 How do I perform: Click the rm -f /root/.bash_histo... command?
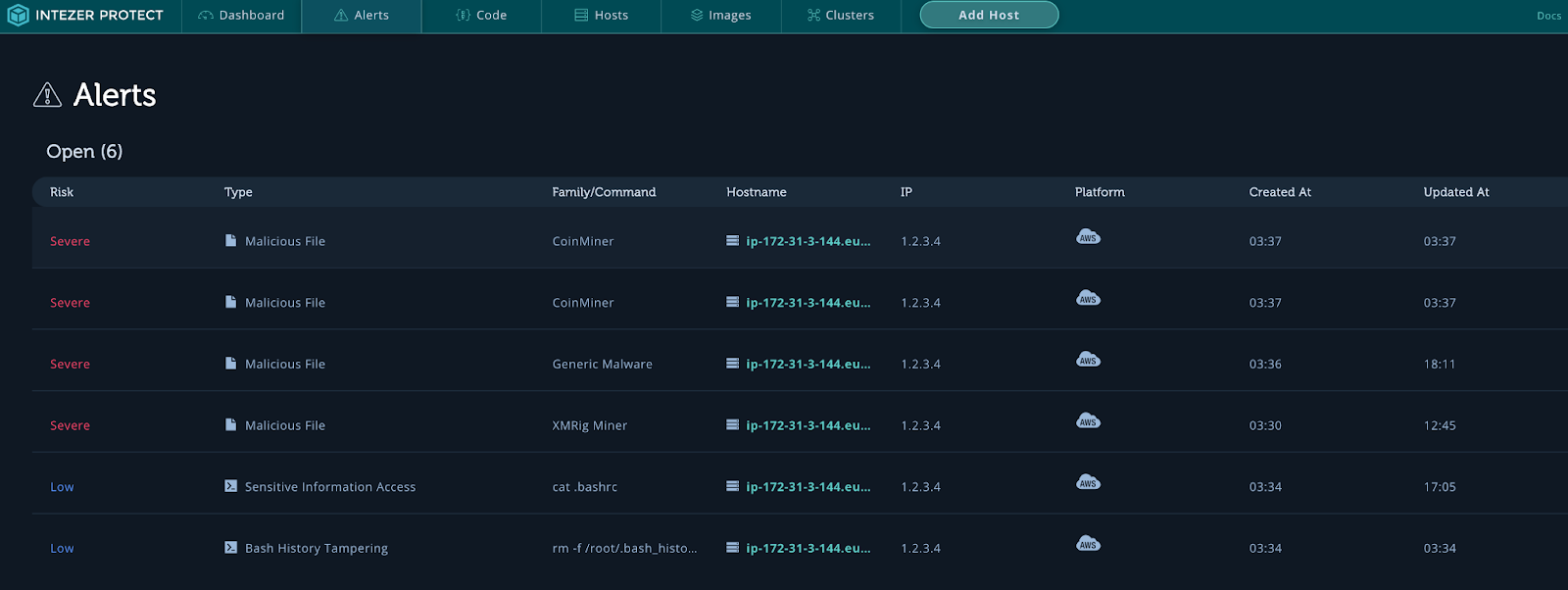[624, 549]
